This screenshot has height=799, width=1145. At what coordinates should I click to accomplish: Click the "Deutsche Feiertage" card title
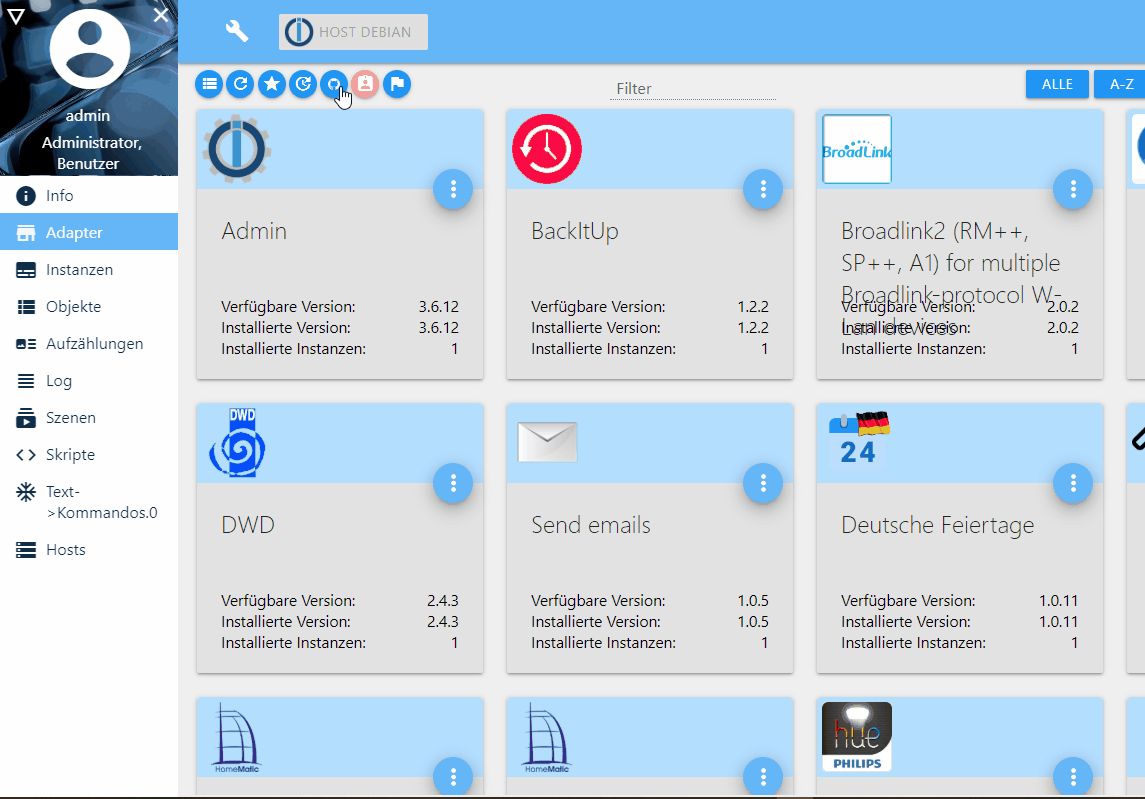[x=938, y=524]
